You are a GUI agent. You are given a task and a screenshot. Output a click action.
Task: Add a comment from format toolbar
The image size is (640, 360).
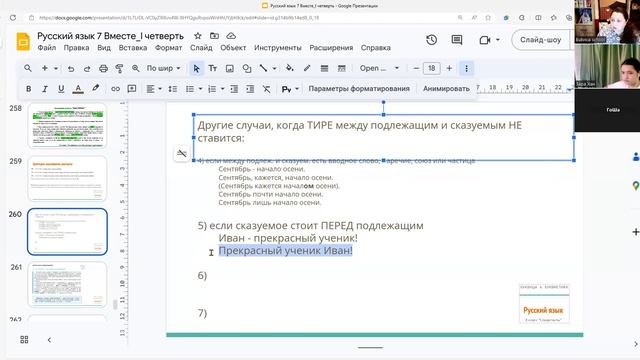pos(132,89)
